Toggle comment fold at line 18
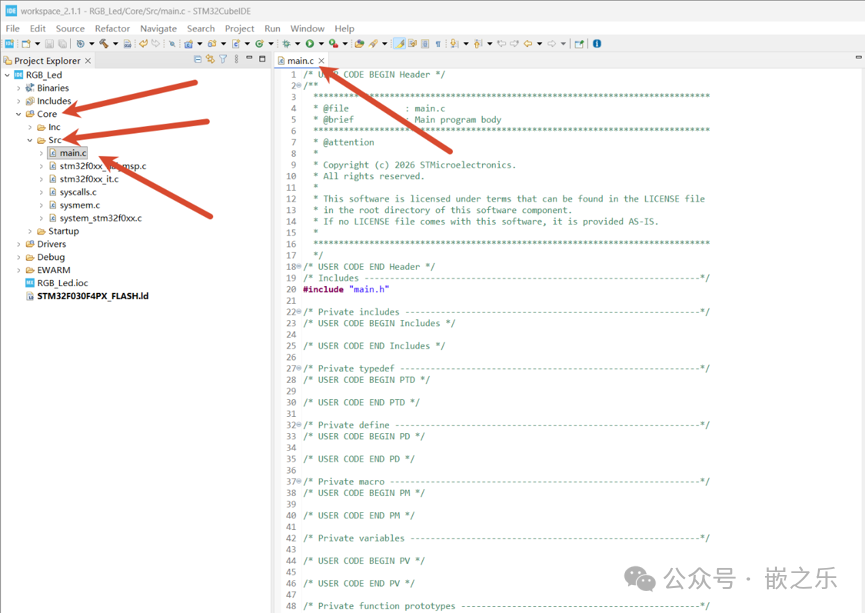This screenshot has height=613, width=865. [x=299, y=266]
